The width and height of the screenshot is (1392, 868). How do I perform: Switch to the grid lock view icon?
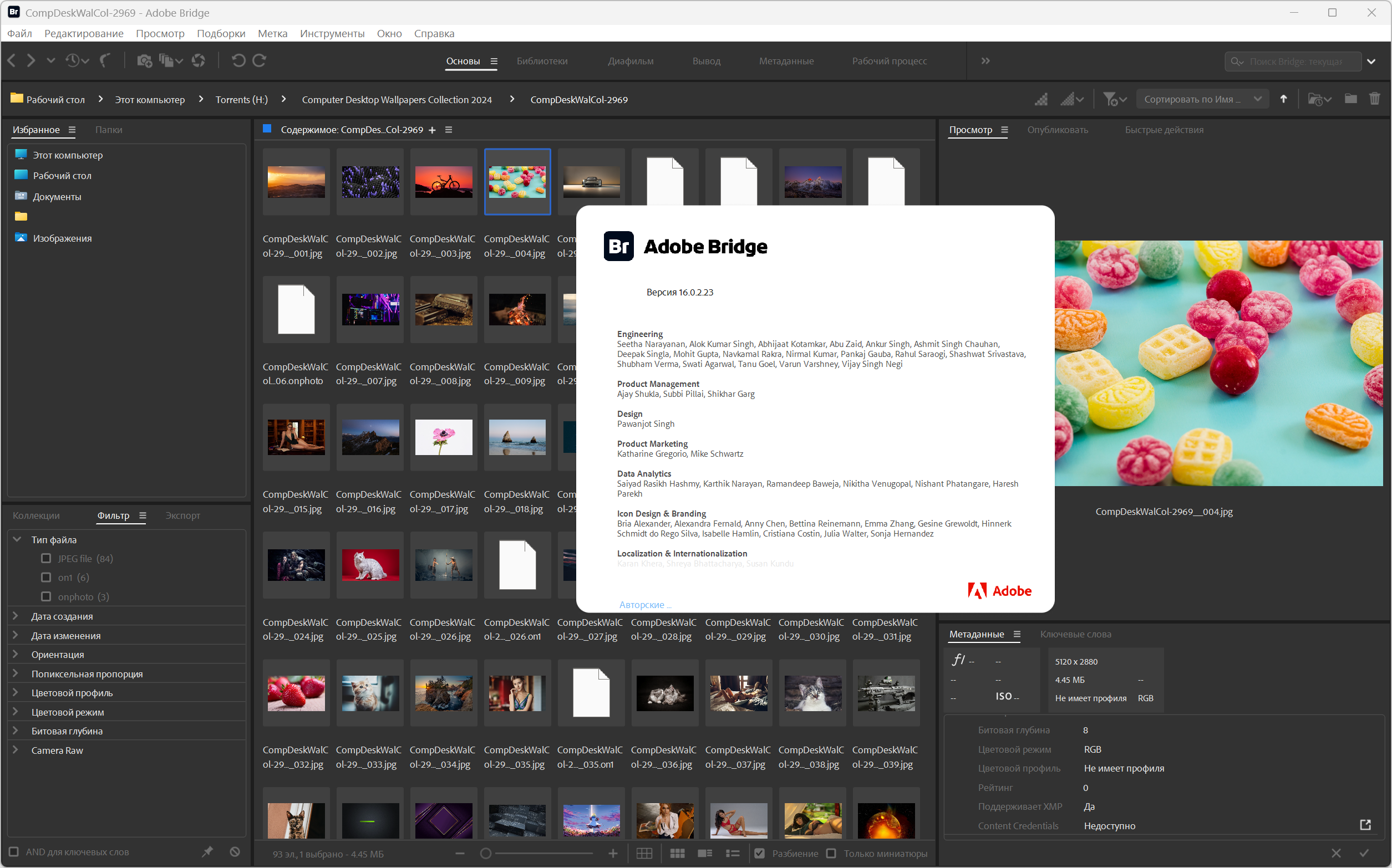(644, 854)
